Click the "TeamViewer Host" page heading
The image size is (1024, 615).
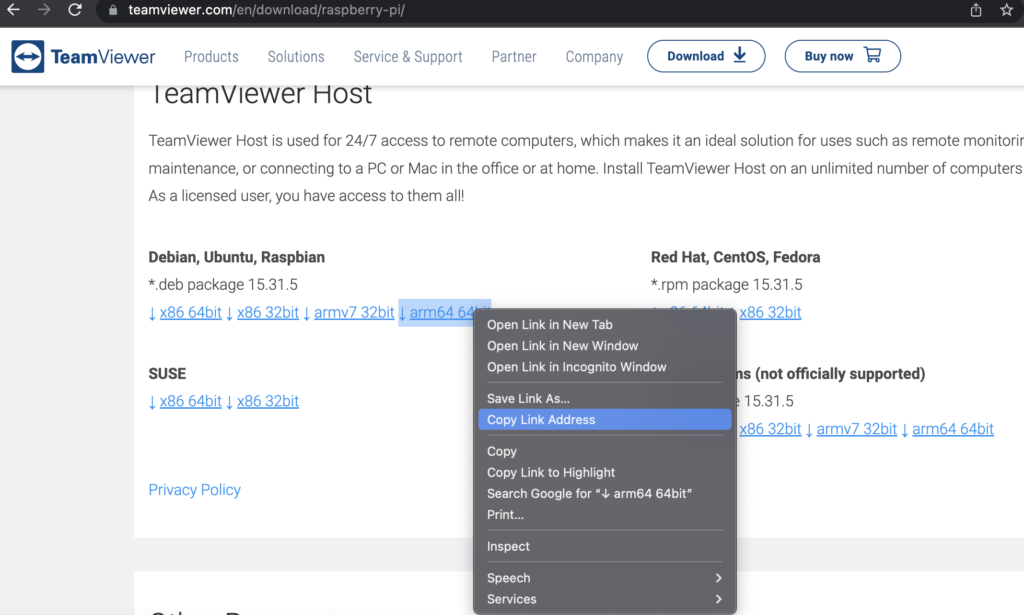point(261,94)
